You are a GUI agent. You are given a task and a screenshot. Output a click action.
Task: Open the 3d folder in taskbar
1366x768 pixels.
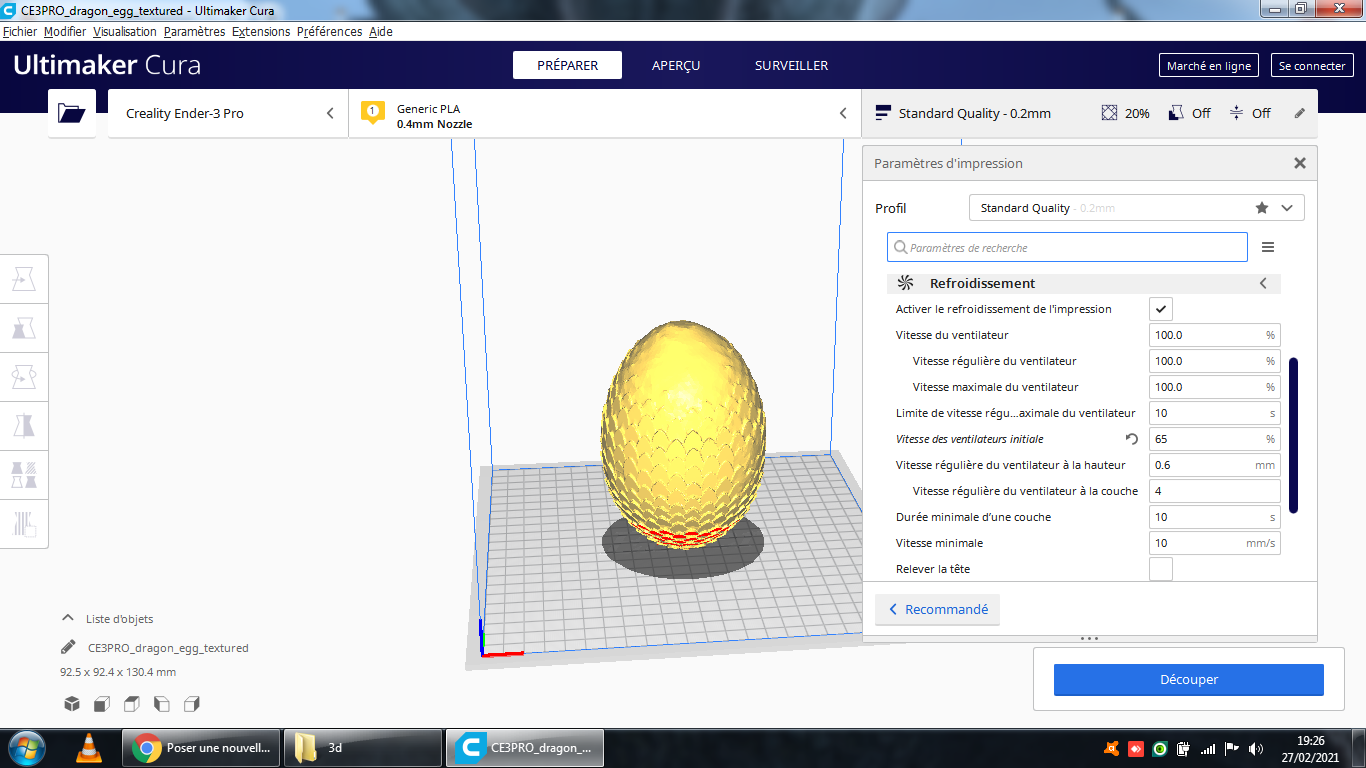pyautogui.click(x=362, y=747)
